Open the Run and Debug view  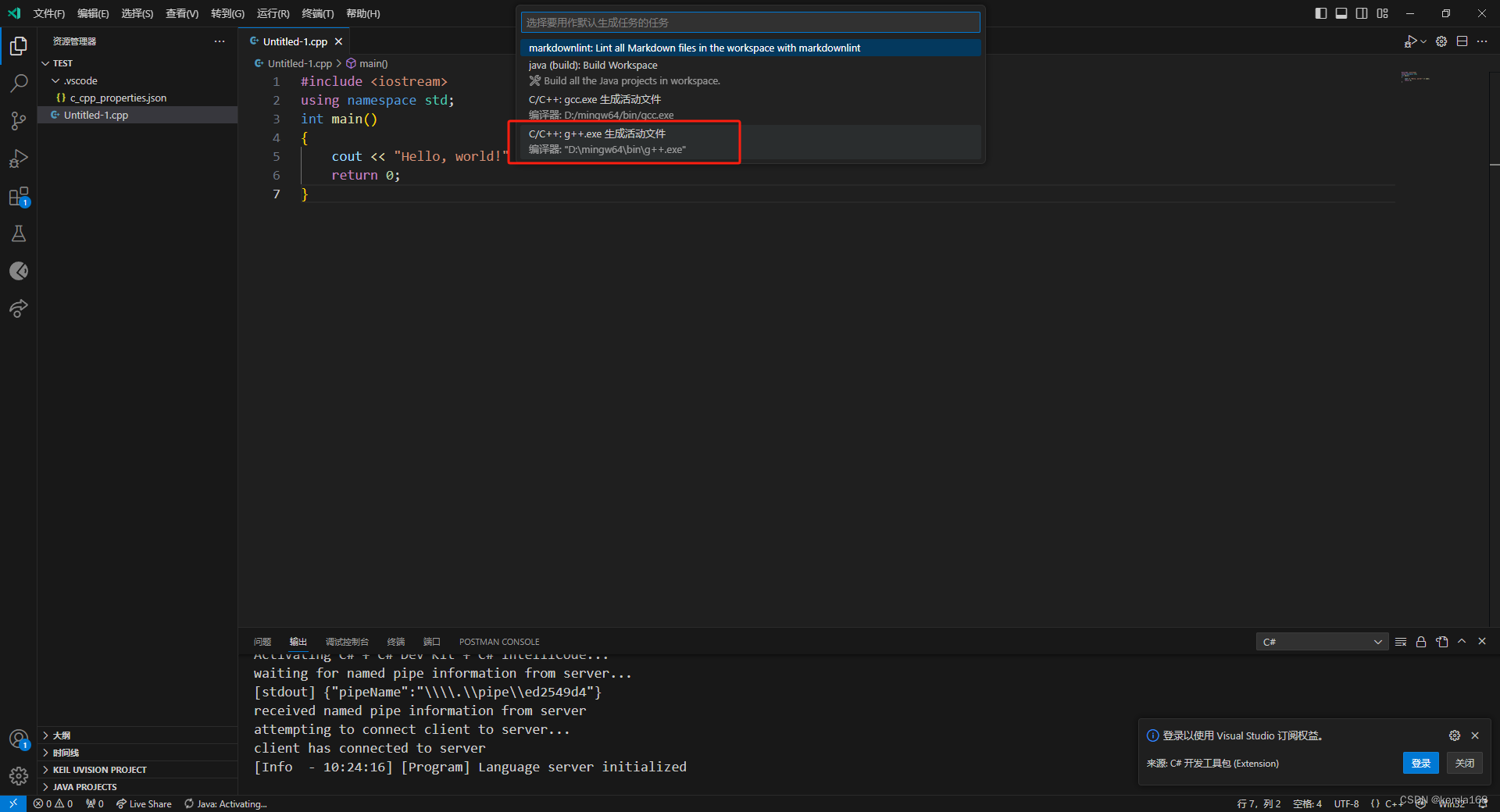pos(18,158)
